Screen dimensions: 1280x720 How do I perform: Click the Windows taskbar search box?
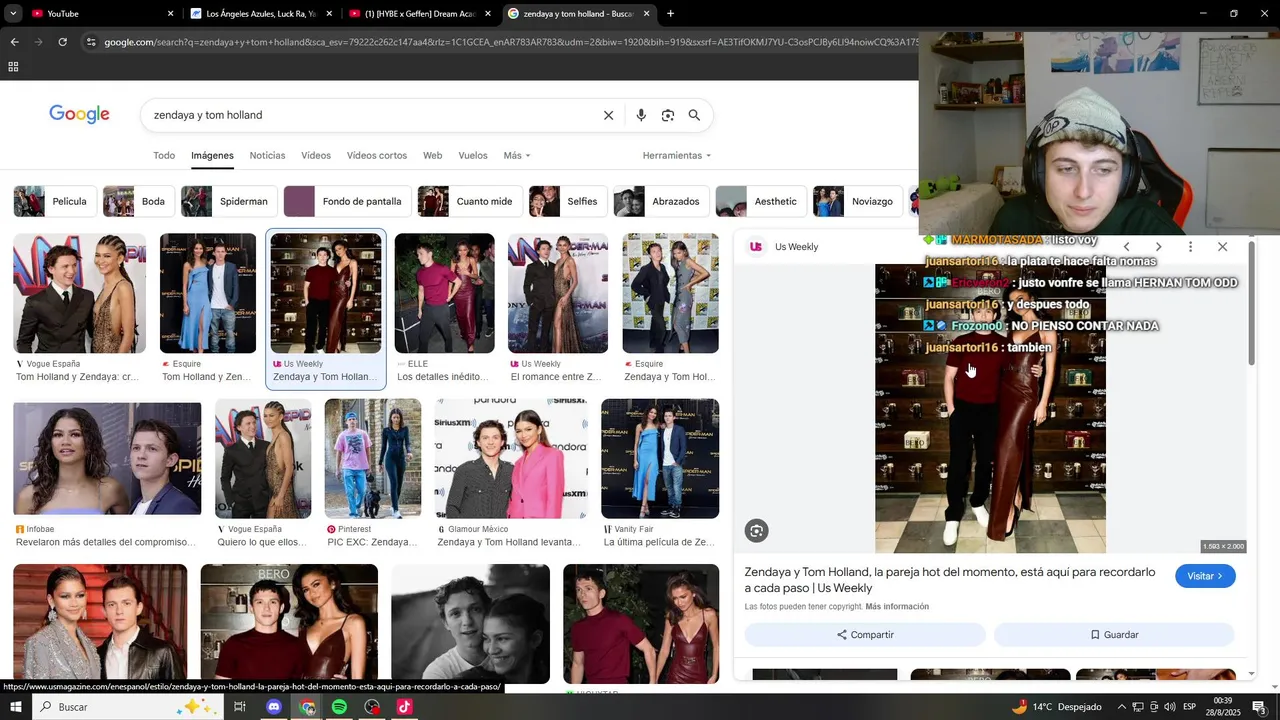(128, 707)
